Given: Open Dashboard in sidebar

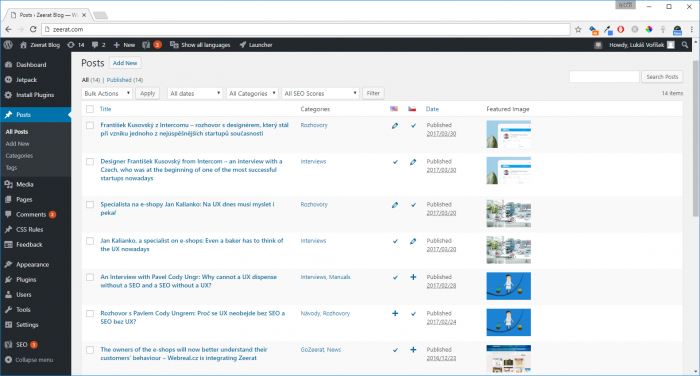Looking at the screenshot, I should point(35,65).
